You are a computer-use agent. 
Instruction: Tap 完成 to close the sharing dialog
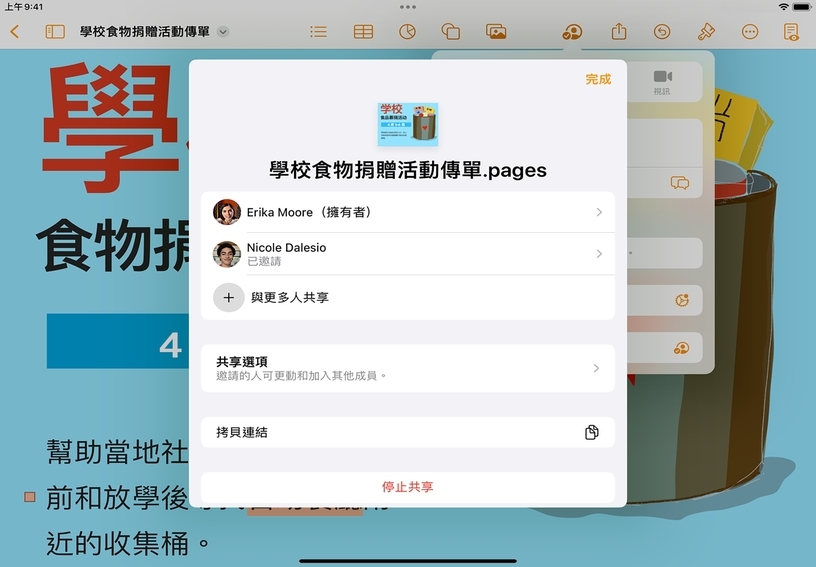point(598,79)
